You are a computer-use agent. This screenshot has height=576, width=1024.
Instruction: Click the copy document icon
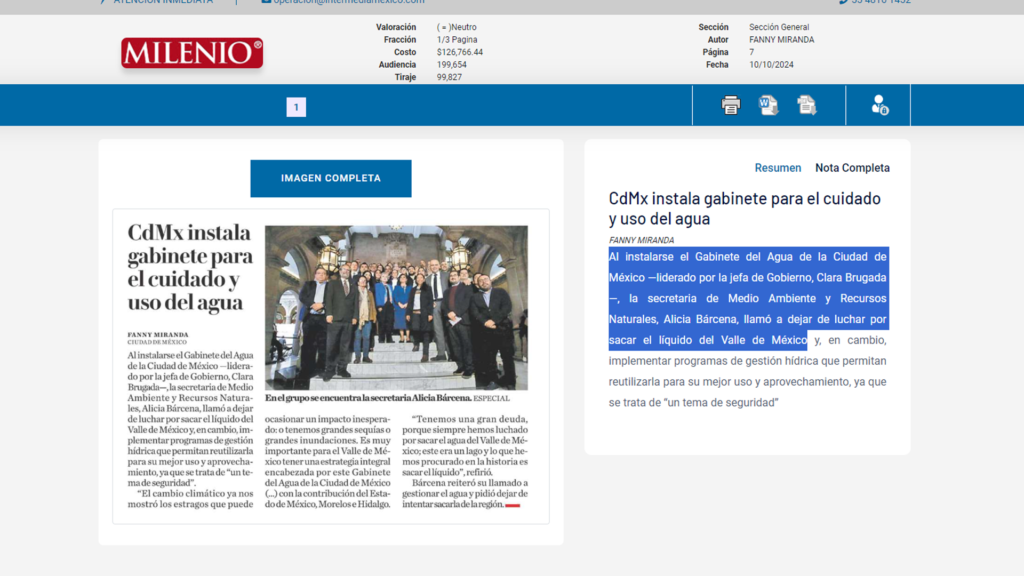click(807, 104)
